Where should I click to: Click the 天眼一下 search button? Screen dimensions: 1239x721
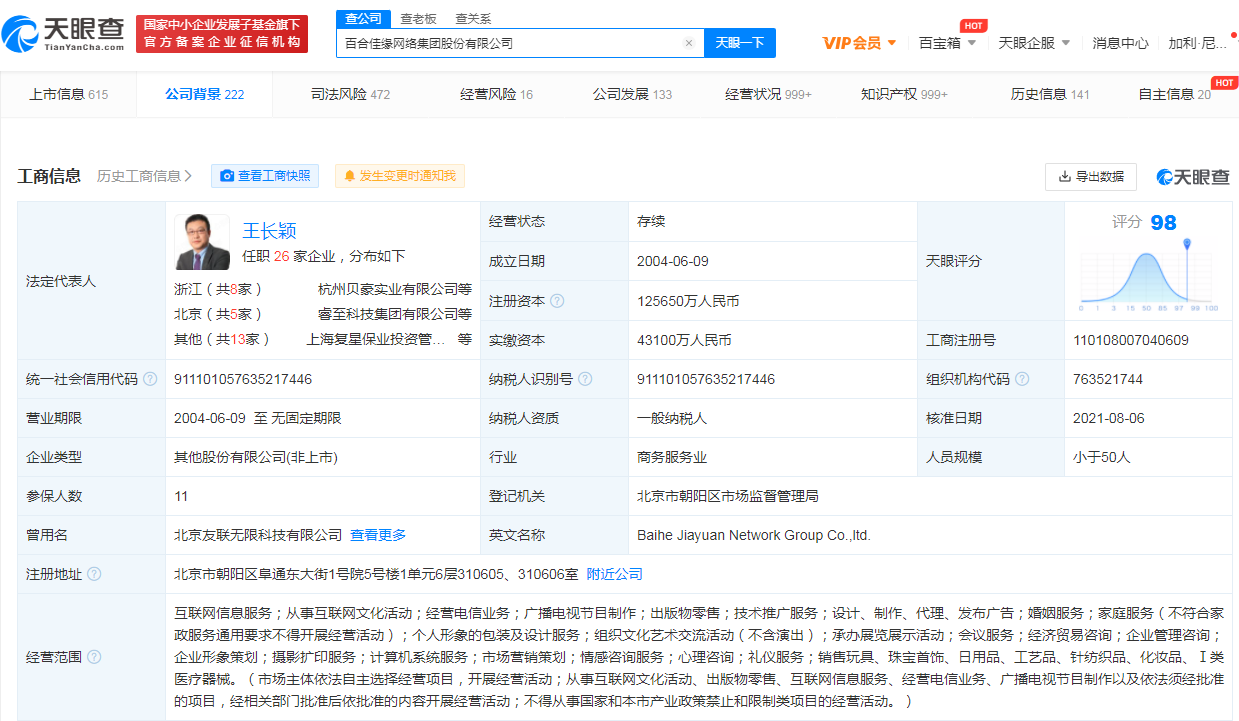[x=739, y=43]
